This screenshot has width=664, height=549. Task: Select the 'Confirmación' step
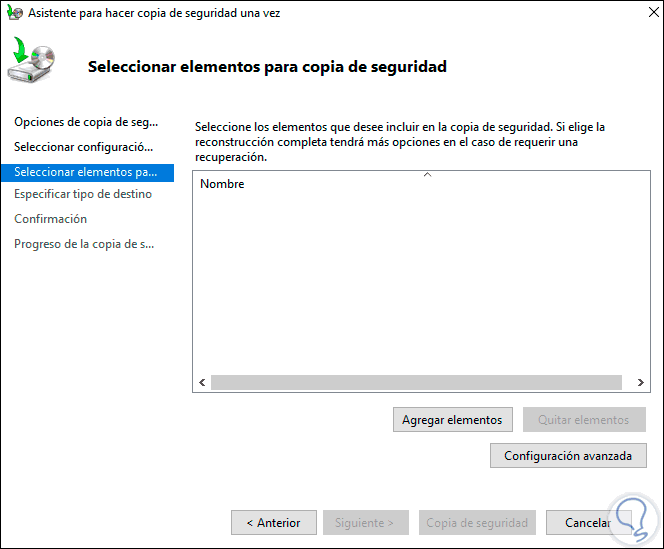point(50,219)
